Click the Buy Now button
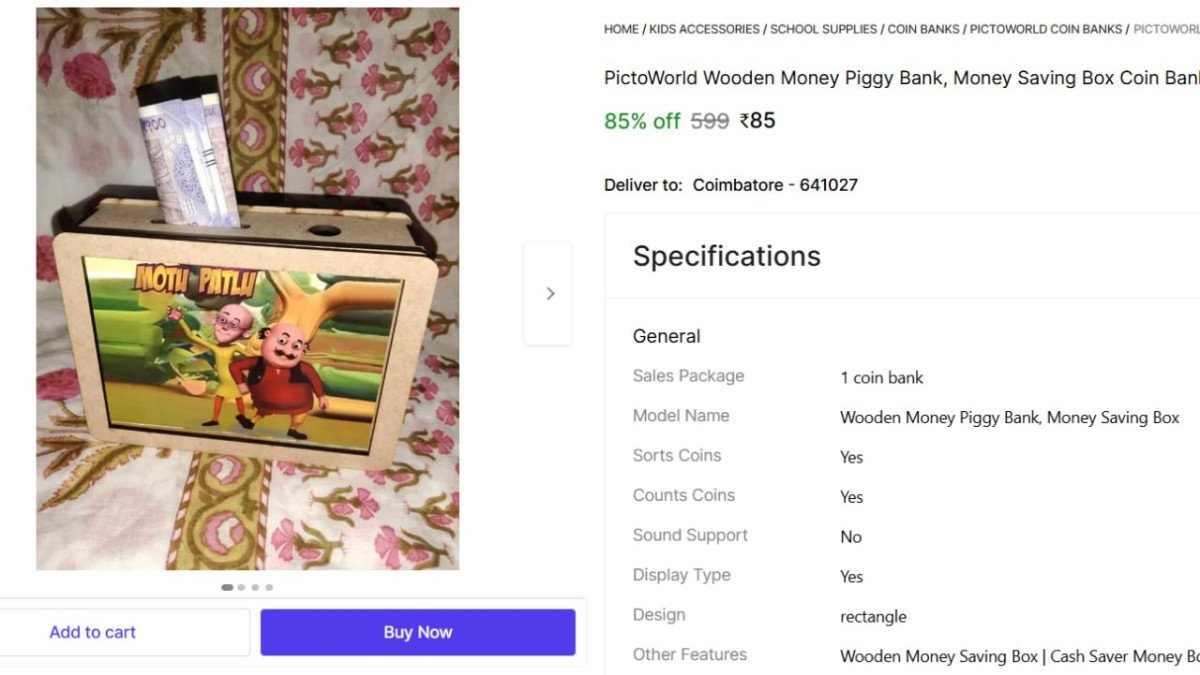 point(417,631)
